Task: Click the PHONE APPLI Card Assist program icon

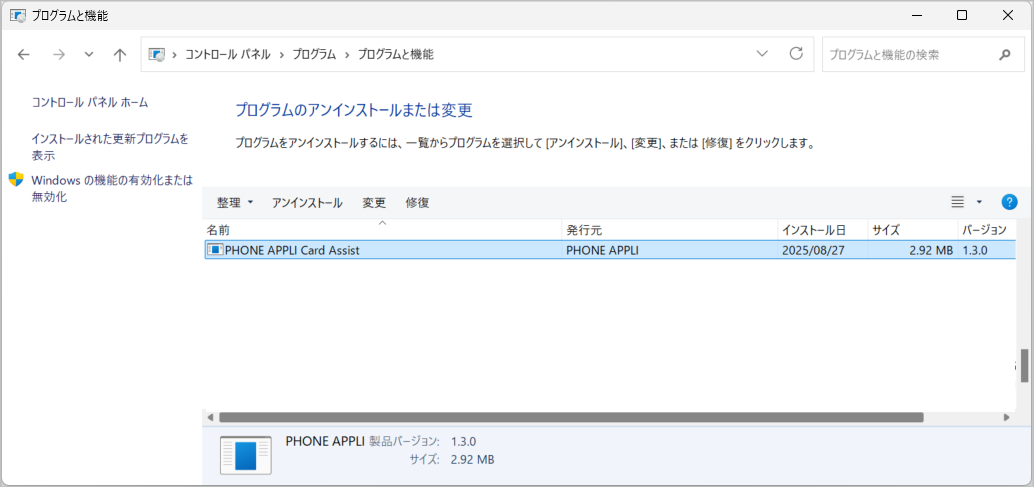Action: [x=214, y=250]
